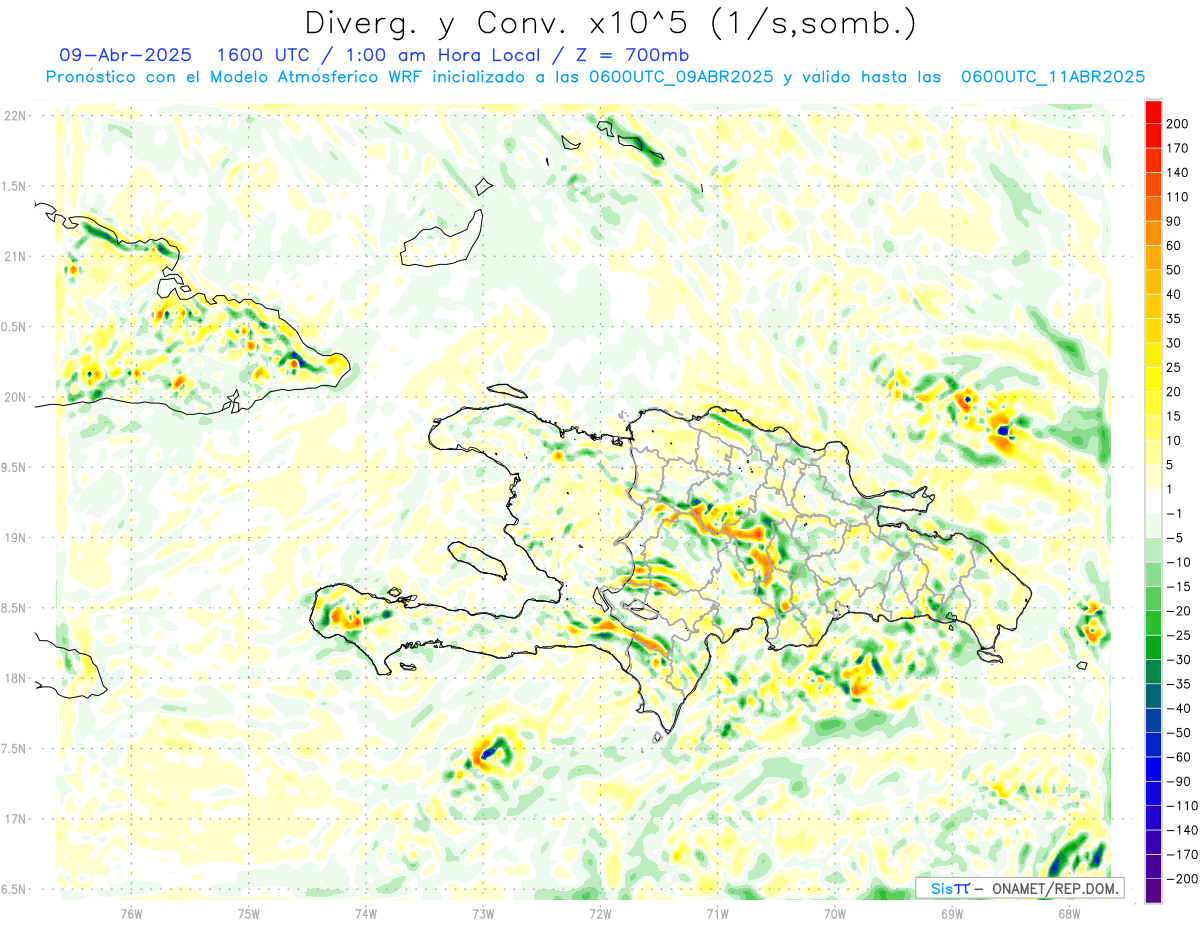Click the 'ONAMET/REP.DOM.' credit label
This screenshot has height=927, width=1200.
(1056, 888)
